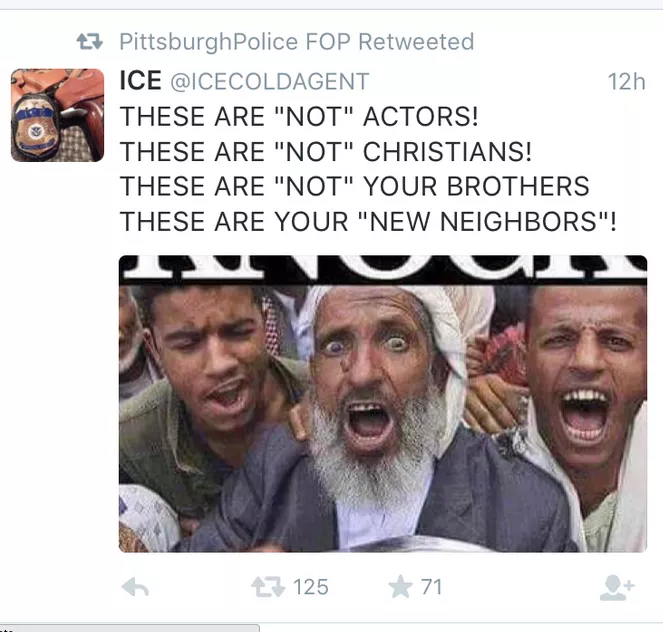Favorite the tweet with the star icon
This screenshot has width=663, height=632.
tap(400, 587)
